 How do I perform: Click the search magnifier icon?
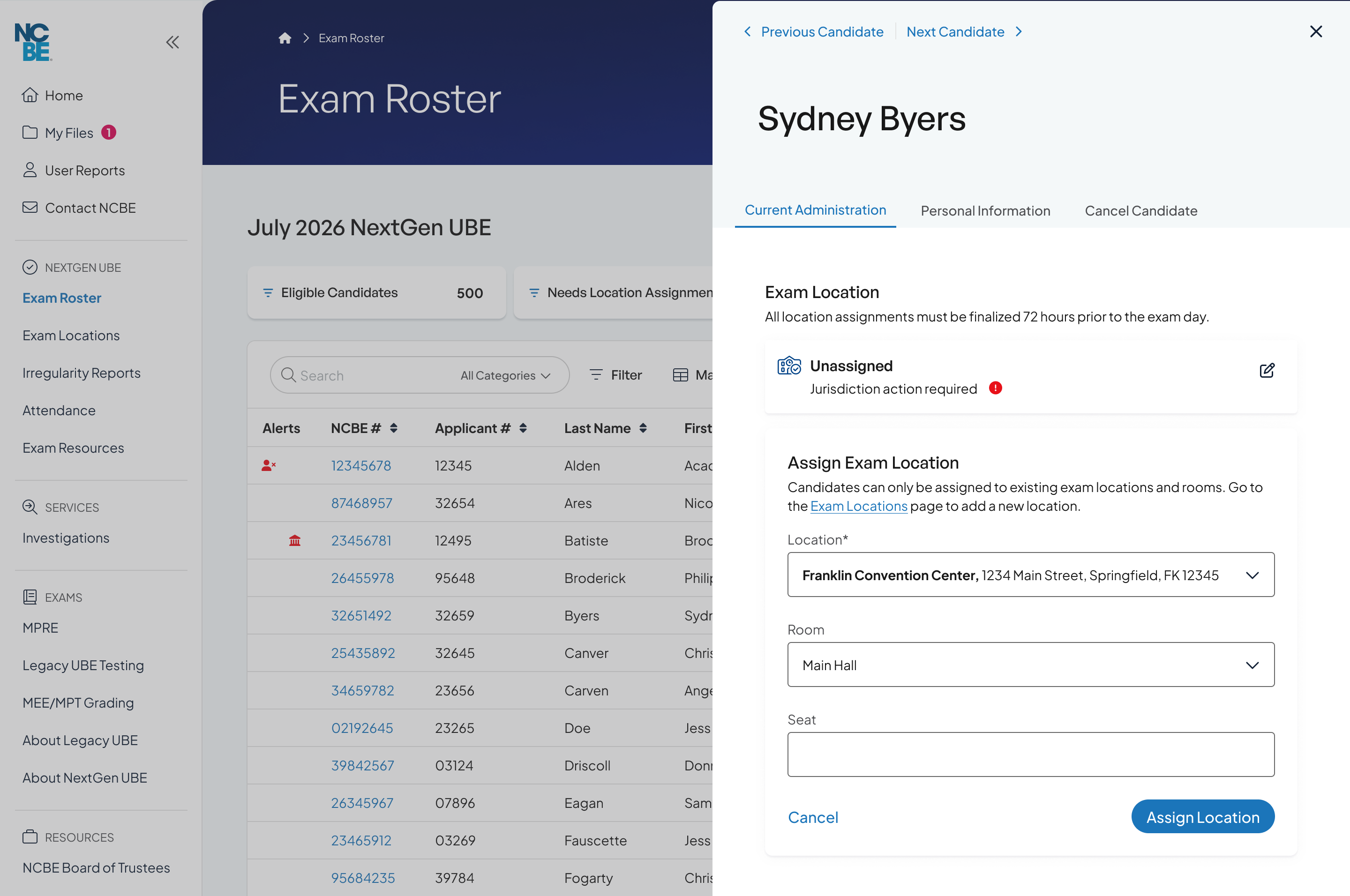click(289, 375)
